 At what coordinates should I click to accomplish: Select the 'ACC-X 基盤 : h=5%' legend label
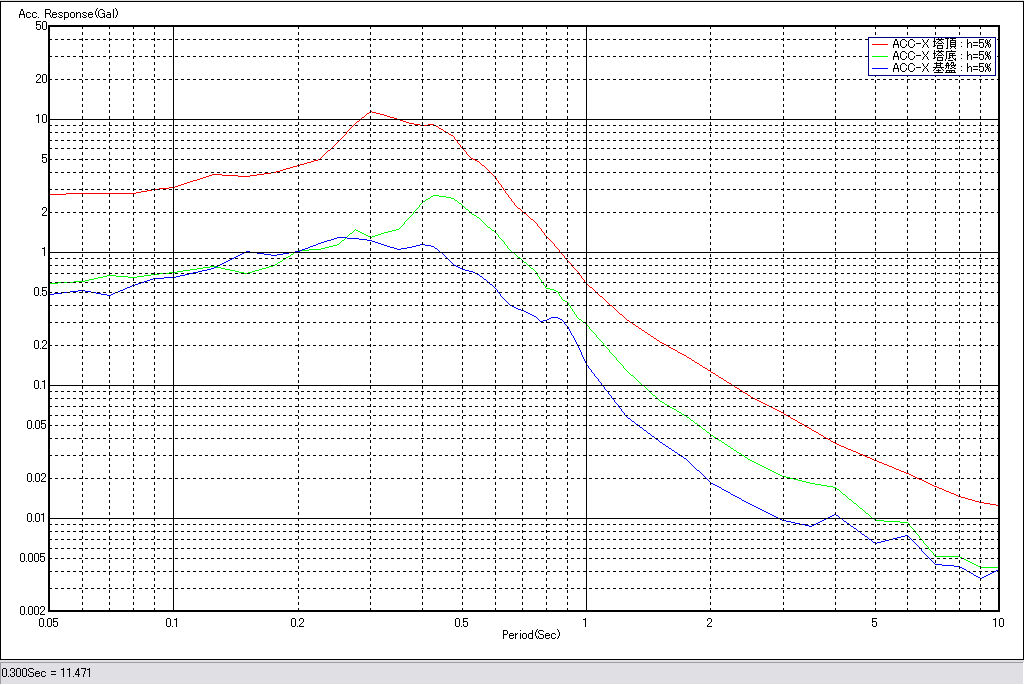[x=942, y=68]
